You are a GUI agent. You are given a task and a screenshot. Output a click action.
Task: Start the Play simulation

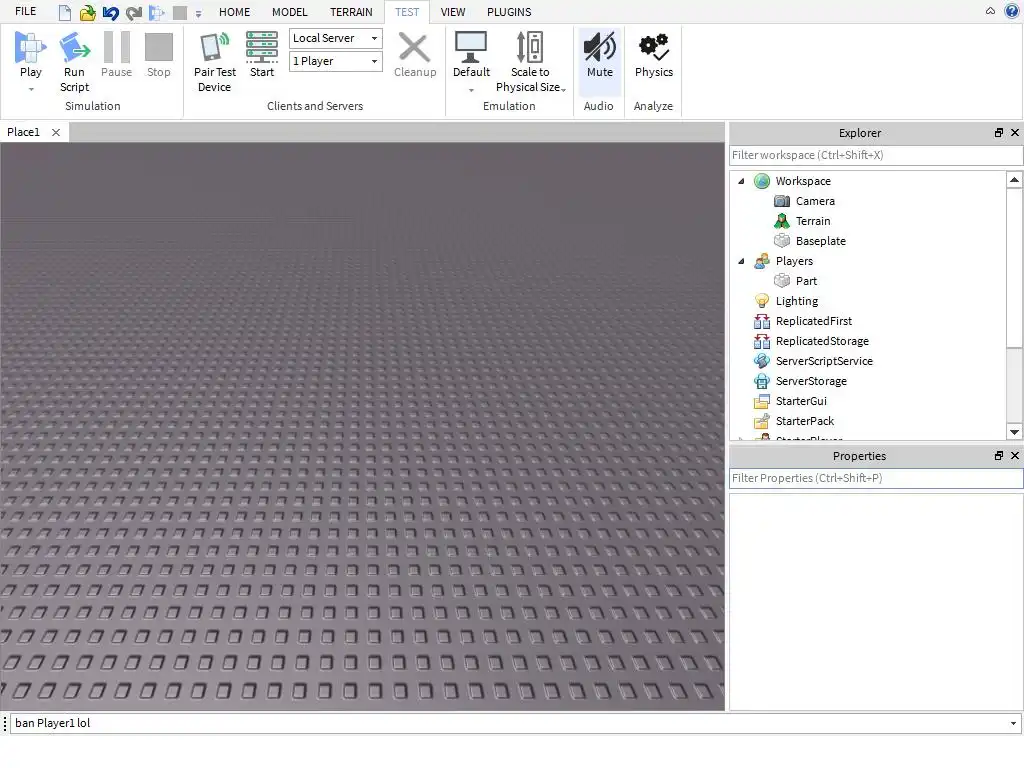point(30,54)
